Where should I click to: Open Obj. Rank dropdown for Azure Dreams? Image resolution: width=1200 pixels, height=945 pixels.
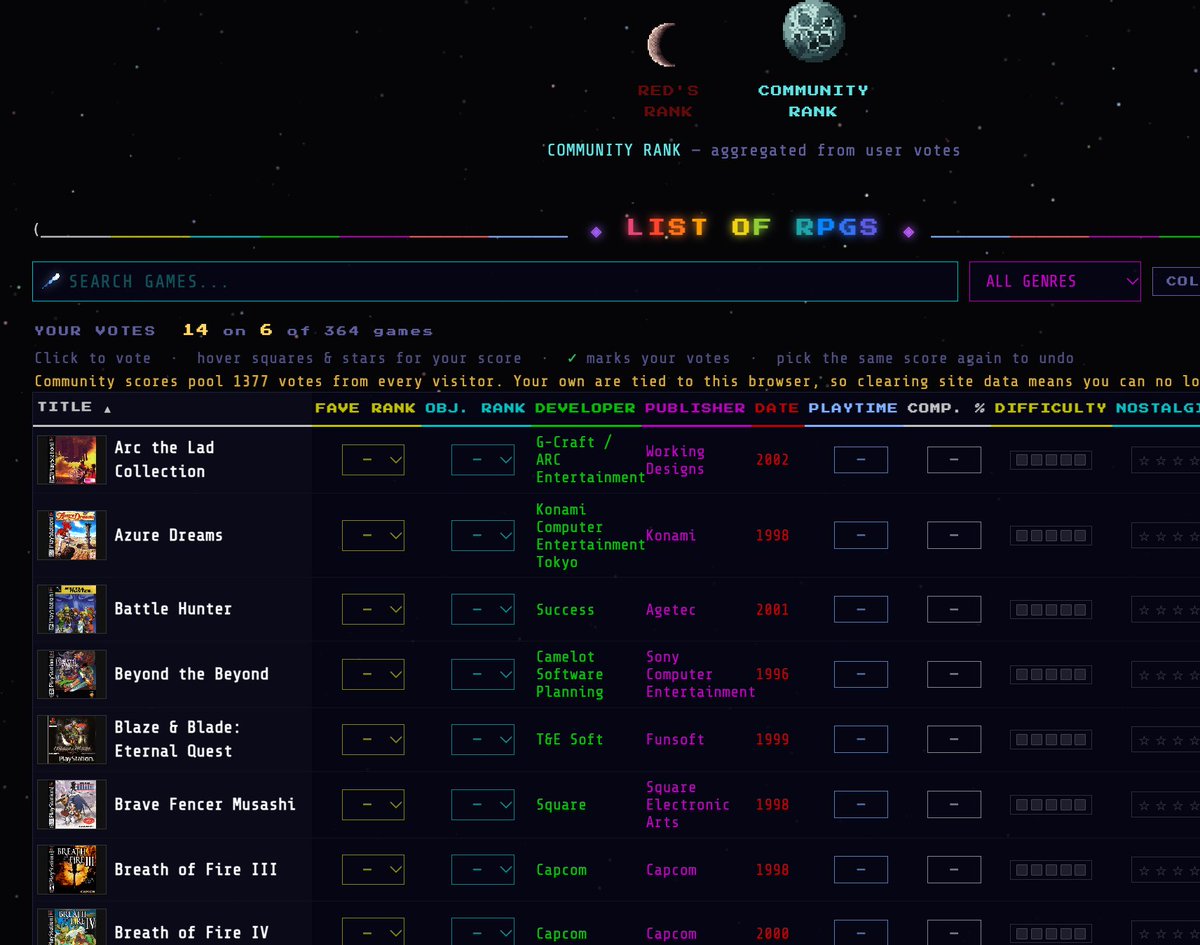pos(483,535)
